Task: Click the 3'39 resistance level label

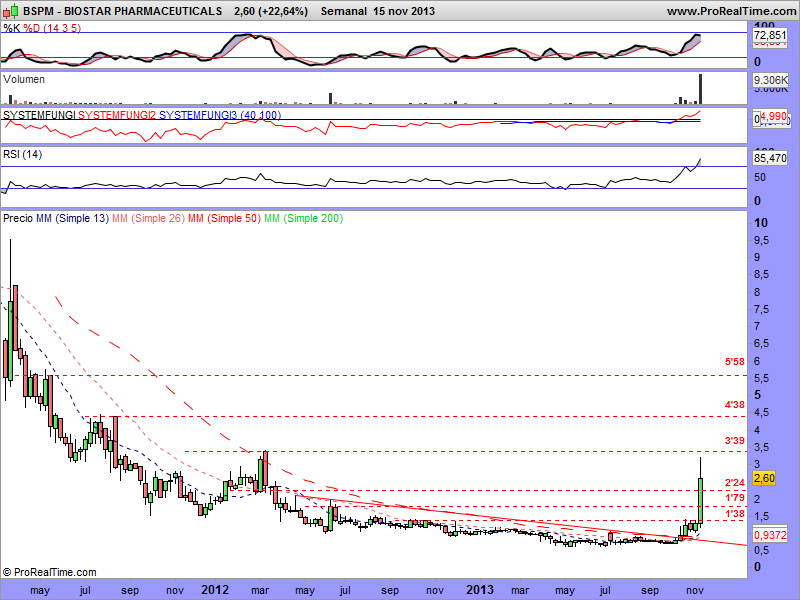Action: (735, 440)
